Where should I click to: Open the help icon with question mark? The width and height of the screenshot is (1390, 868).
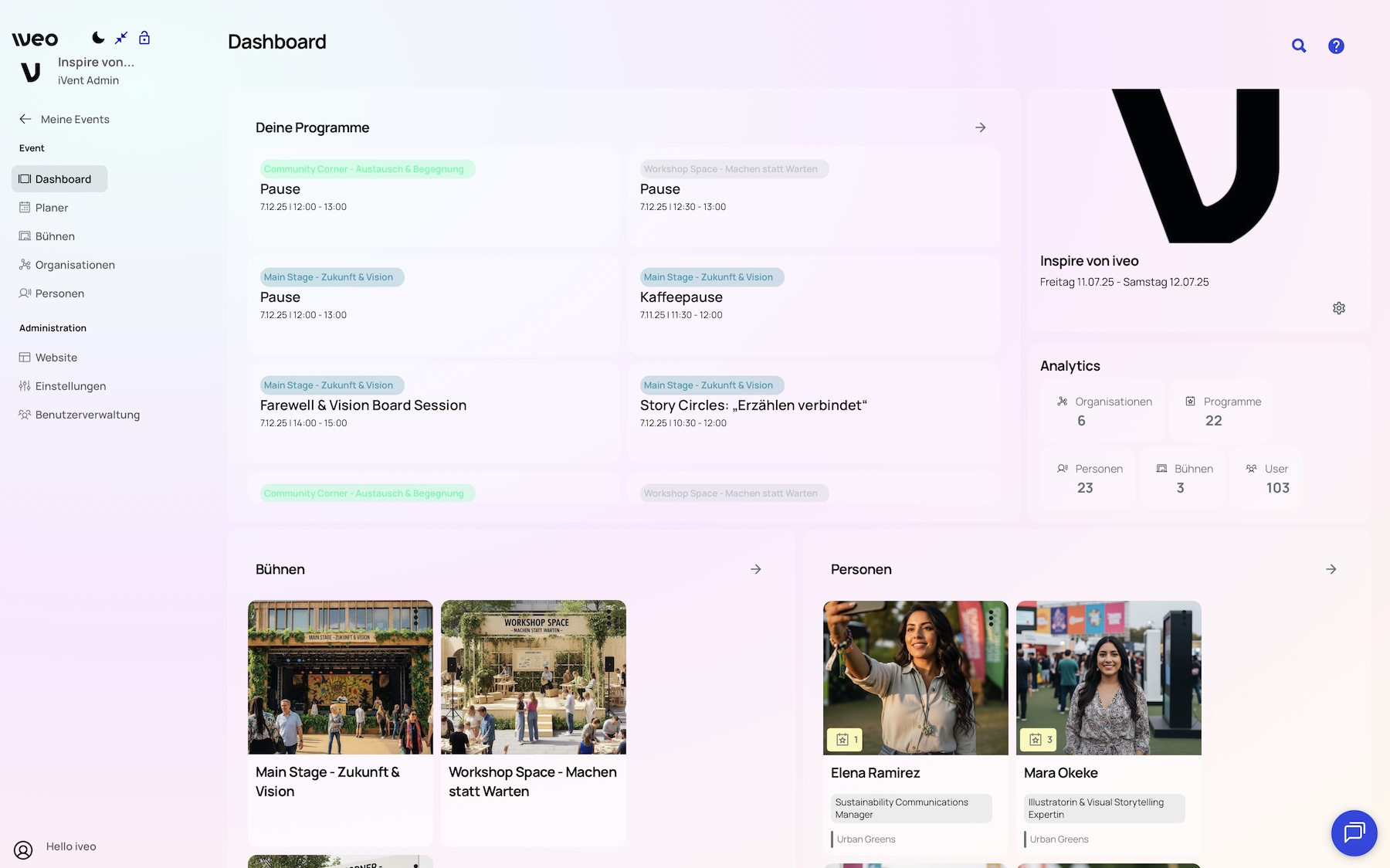coord(1336,46)
